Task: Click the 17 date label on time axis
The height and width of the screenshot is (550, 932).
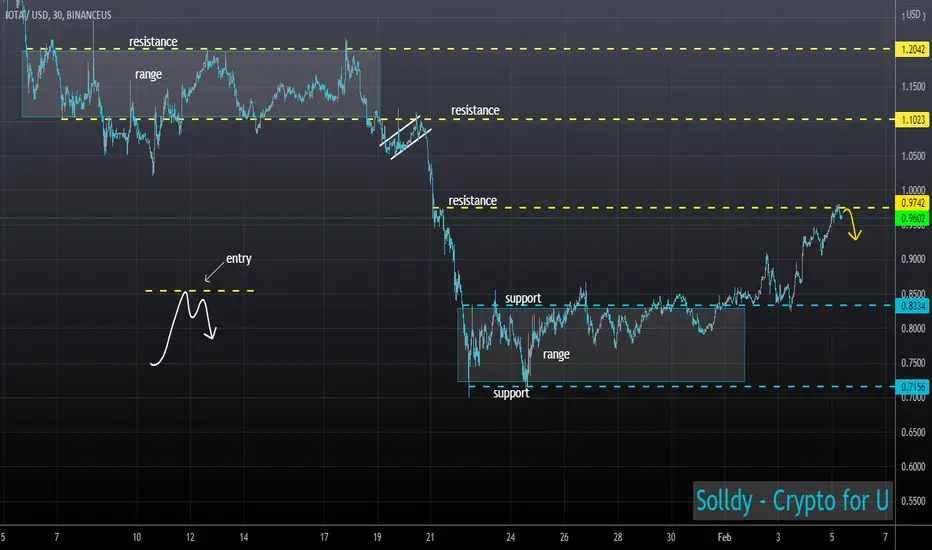Action: pos(324,537)
